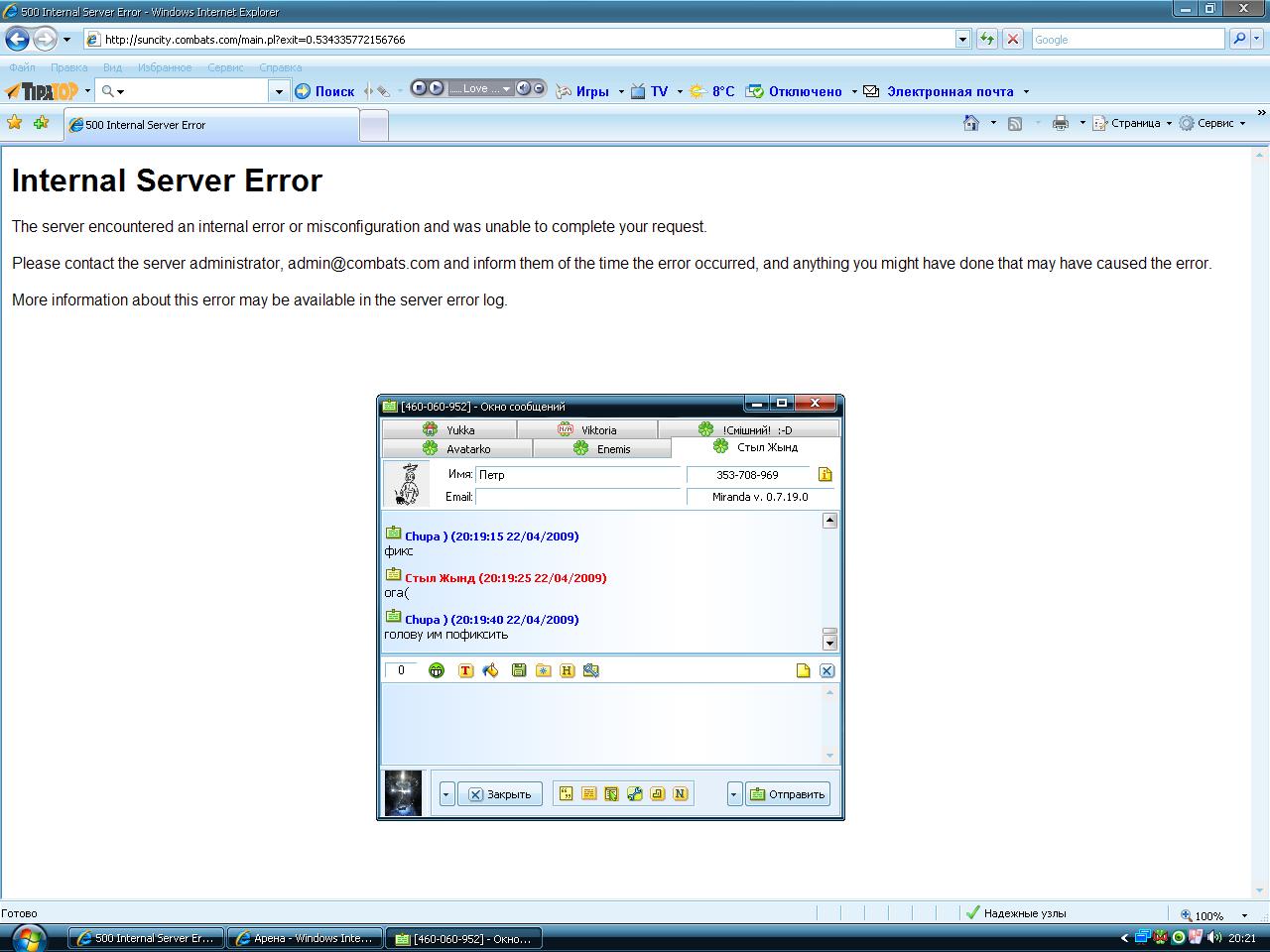Viewport: 1270px width, 952px height.
Task: Click the wrench tools icon in chat
Action: (x=635, y=794)
